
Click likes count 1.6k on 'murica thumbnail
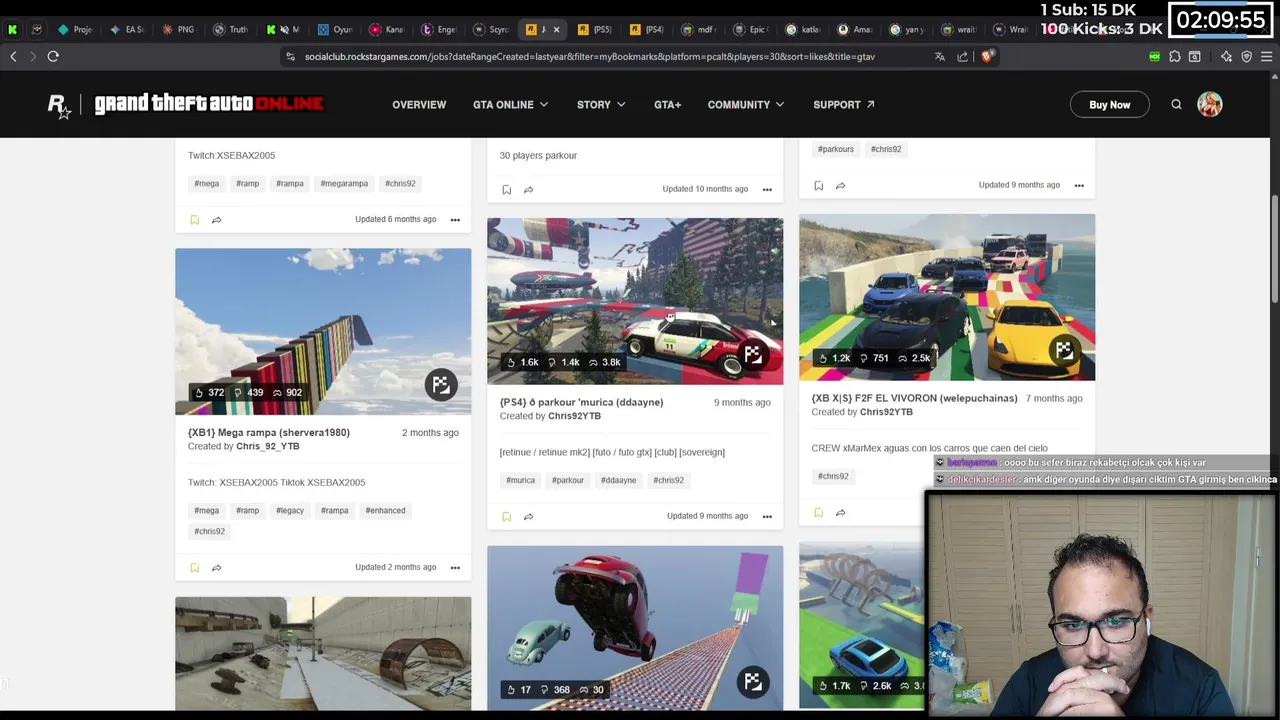point(523,362)
